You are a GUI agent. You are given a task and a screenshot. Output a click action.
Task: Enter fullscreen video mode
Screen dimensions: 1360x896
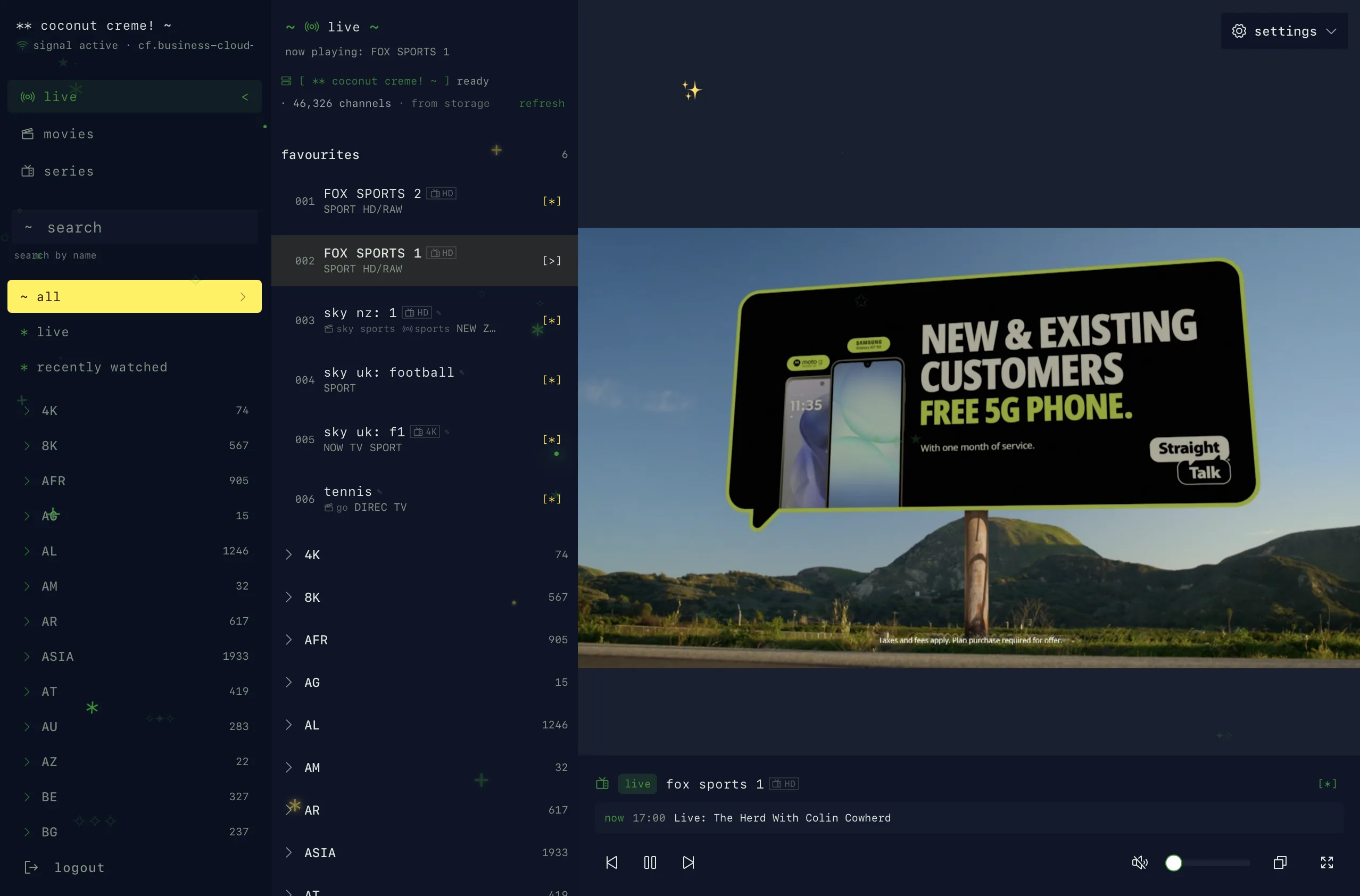(1327, 862)
